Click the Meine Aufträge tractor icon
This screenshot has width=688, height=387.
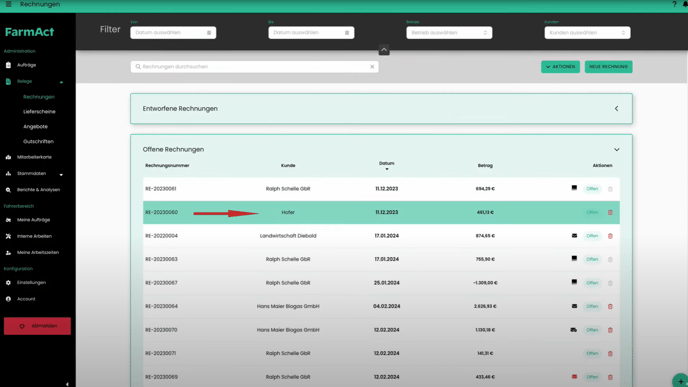coord(8,220)
